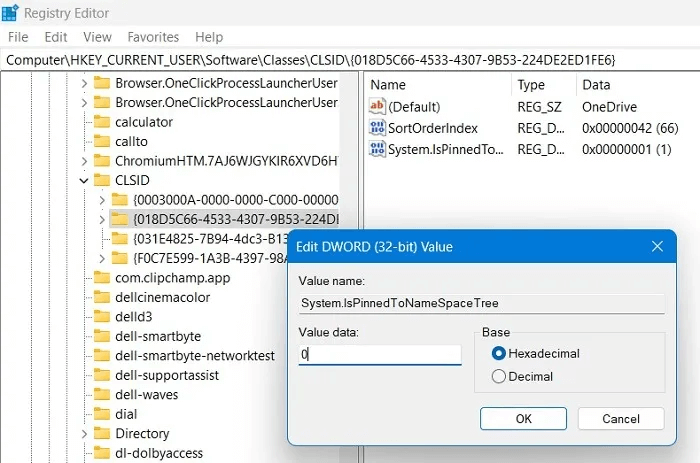
Task: Expand the ChromiumHTM.7AJ6WJGYKIR6XVD6H key
Action: pos(84,161)
